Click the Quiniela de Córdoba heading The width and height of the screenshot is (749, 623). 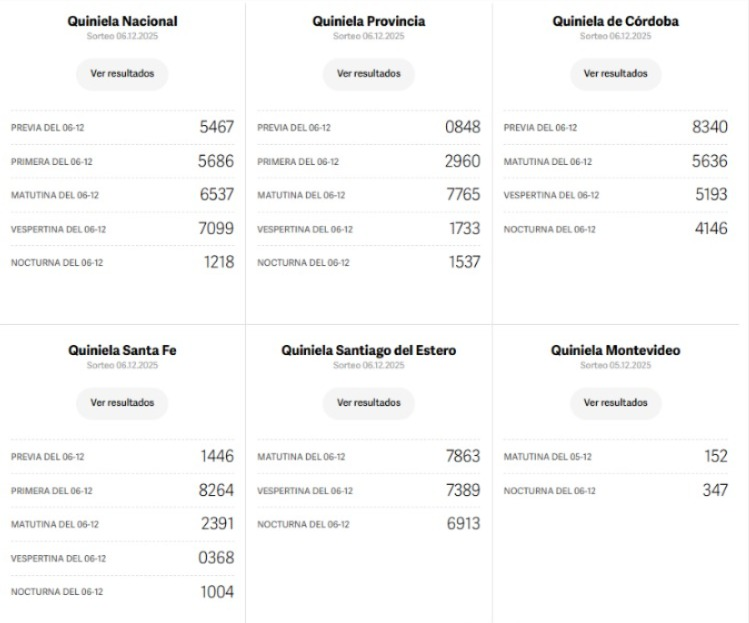coord(615,21)
